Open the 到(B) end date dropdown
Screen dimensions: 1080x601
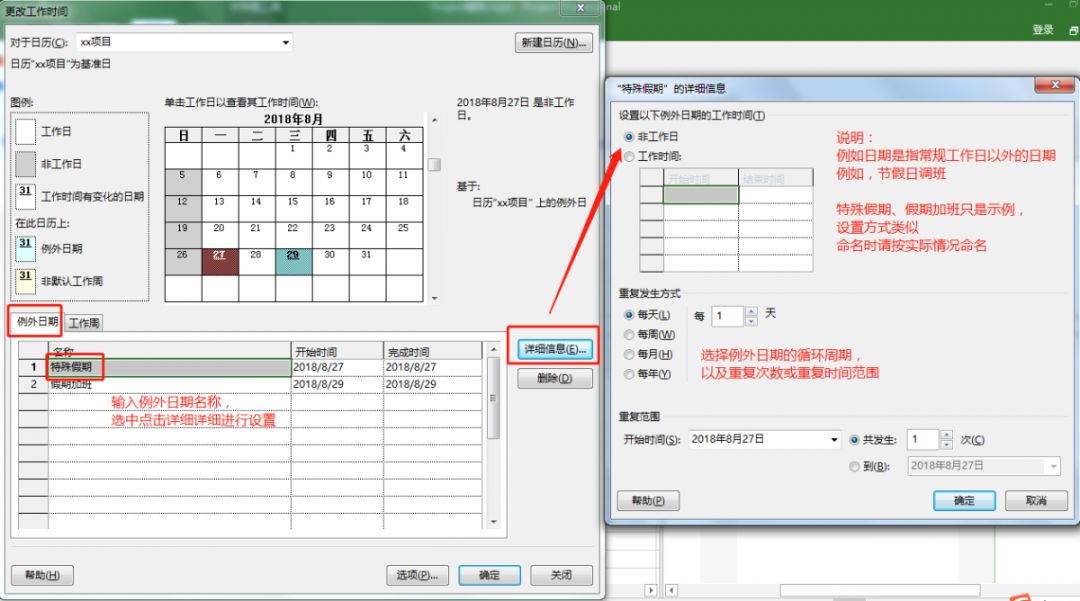tap(1053, 466)
